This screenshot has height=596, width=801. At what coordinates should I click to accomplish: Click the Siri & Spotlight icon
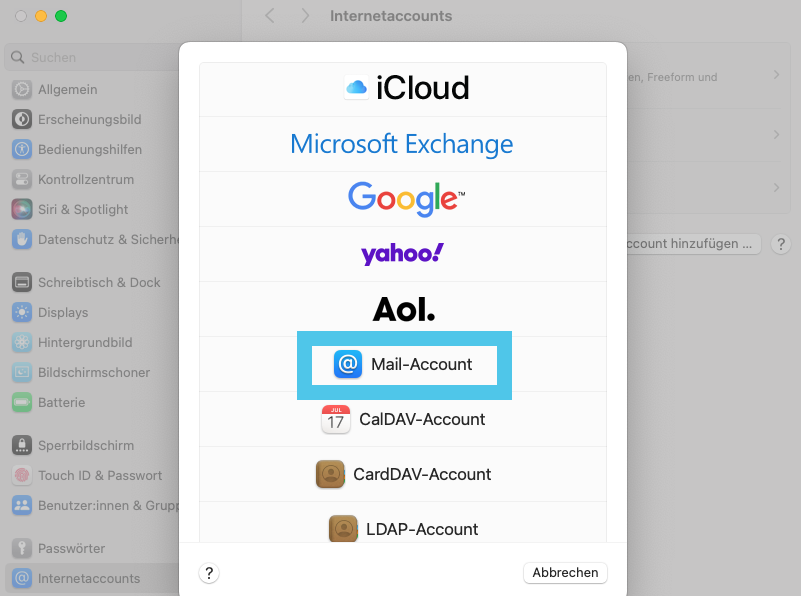[x=22, y=209]
